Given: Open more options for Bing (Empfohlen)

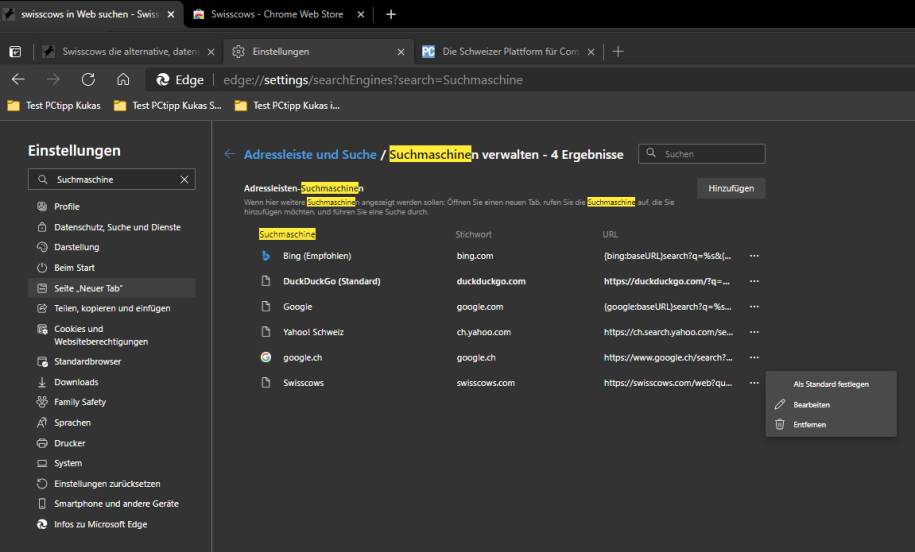Looking at the screenshot, I should coord(754,256).
